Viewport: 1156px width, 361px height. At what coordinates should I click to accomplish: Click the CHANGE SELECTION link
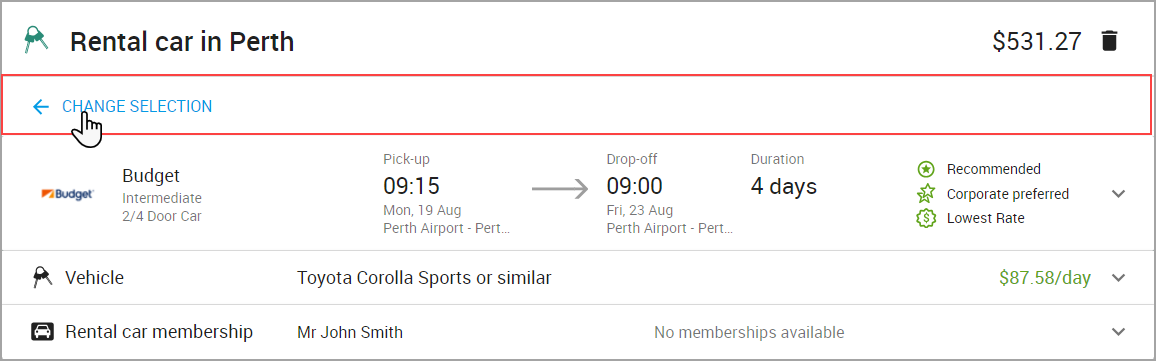click(137, 106)
